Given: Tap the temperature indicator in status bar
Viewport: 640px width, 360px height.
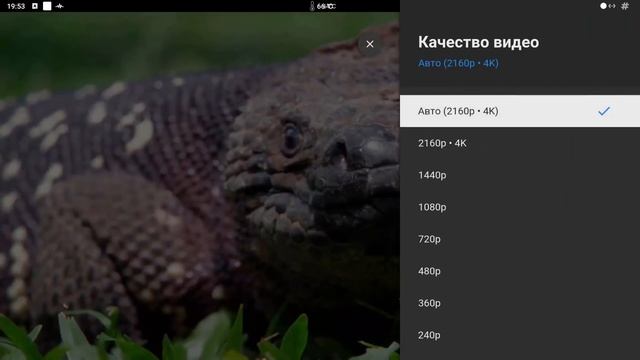Looking at the screenshot, I should point(322,6).
